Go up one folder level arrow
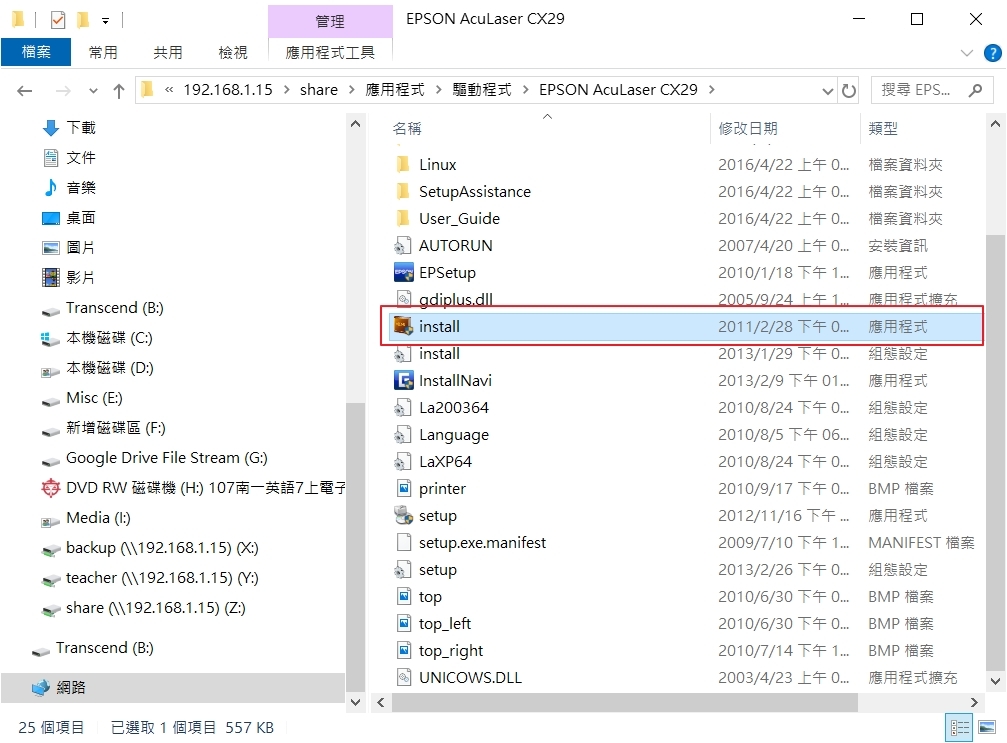 click(x=119, y=91)
